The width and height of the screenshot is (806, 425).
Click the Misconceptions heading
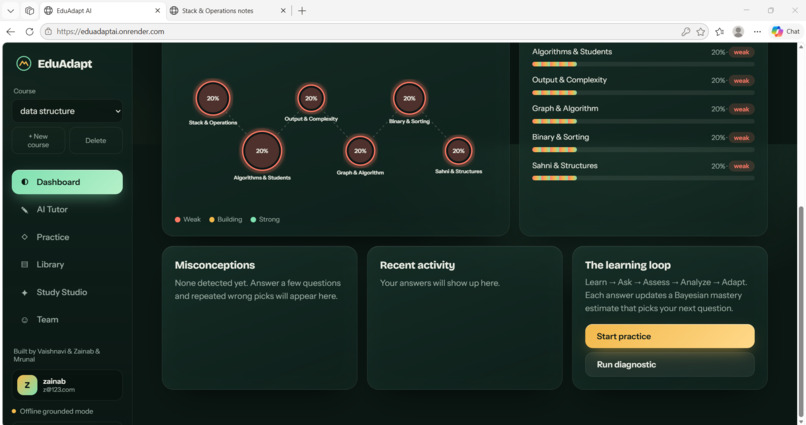pos(215,265)
